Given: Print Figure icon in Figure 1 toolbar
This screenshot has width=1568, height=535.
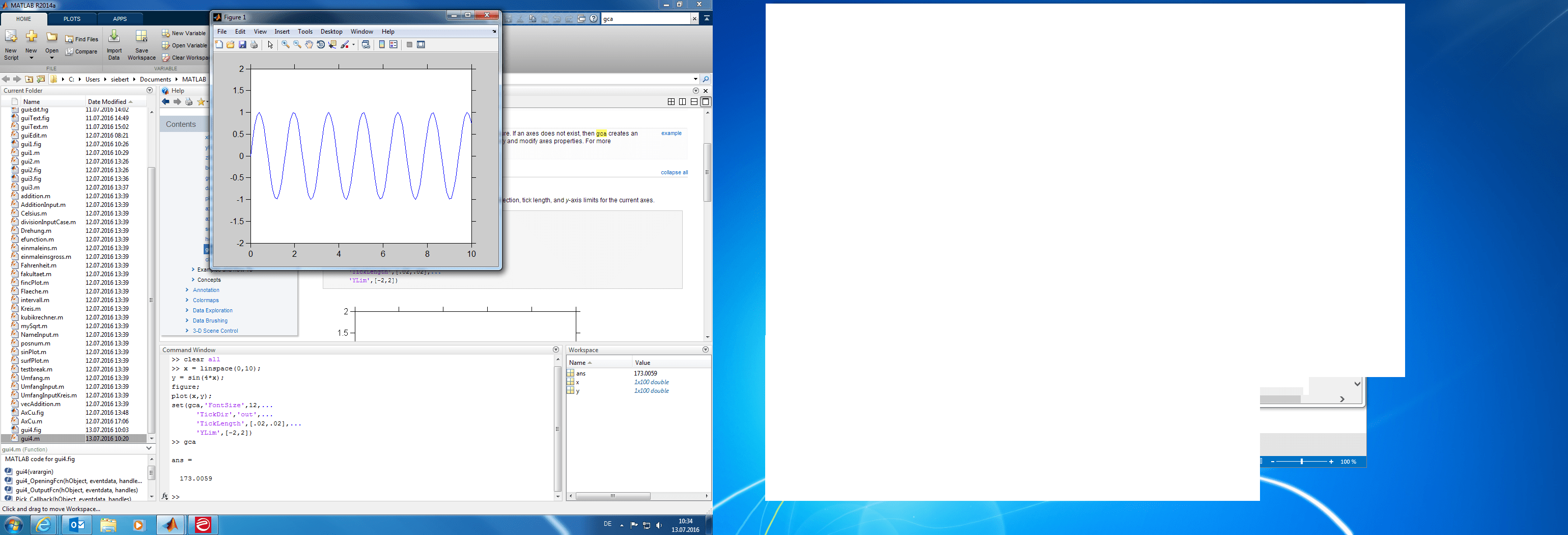Looking at the screenshot, I should [255, 44].
